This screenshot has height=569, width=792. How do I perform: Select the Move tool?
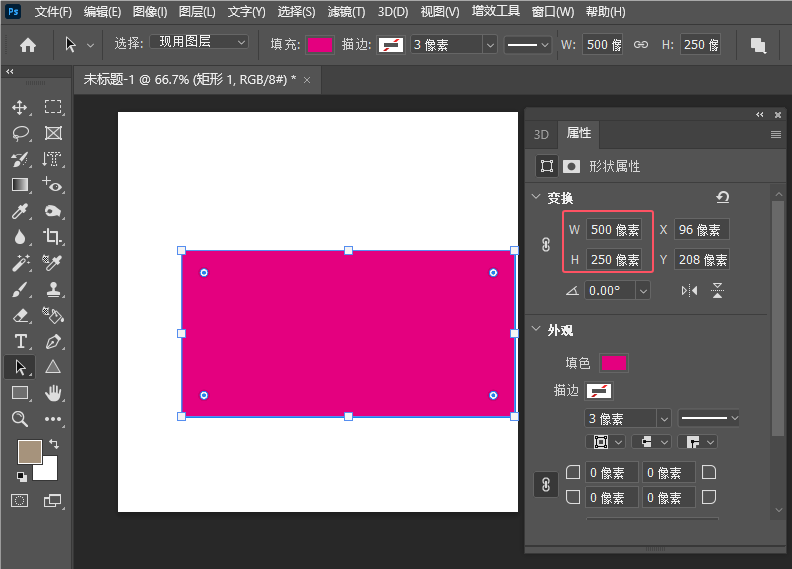[x=20, y=107]
